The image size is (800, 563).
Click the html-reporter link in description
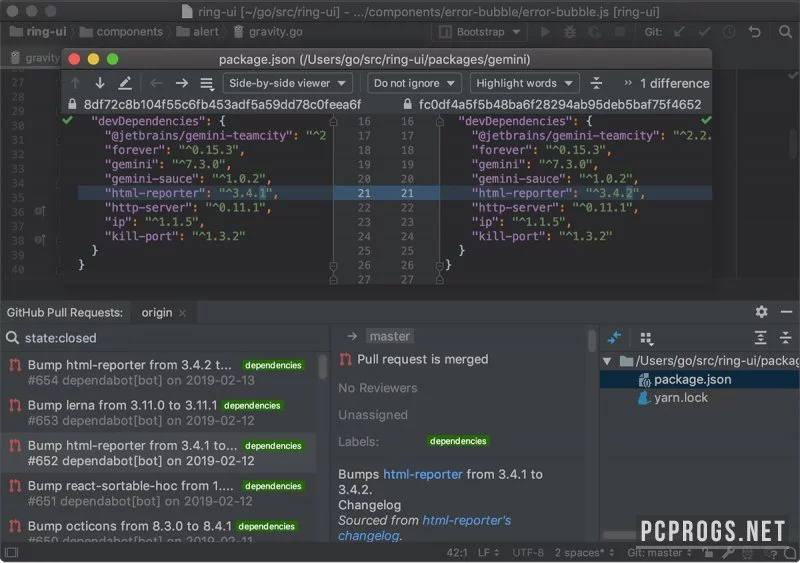(x=422, y=474)
